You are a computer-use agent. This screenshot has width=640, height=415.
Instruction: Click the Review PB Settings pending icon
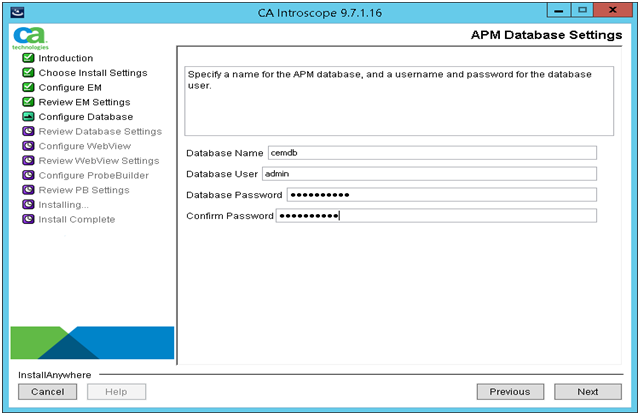coord(28,190)
